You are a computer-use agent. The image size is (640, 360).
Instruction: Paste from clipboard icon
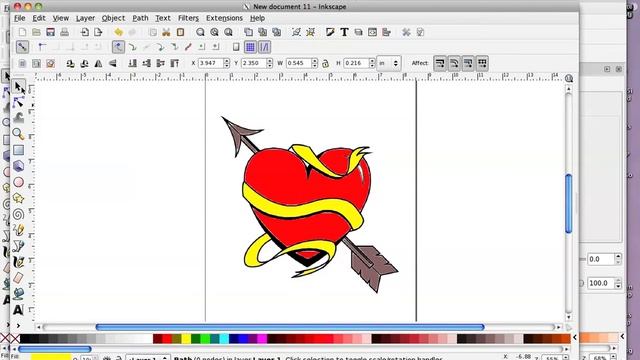coord(180,32)
